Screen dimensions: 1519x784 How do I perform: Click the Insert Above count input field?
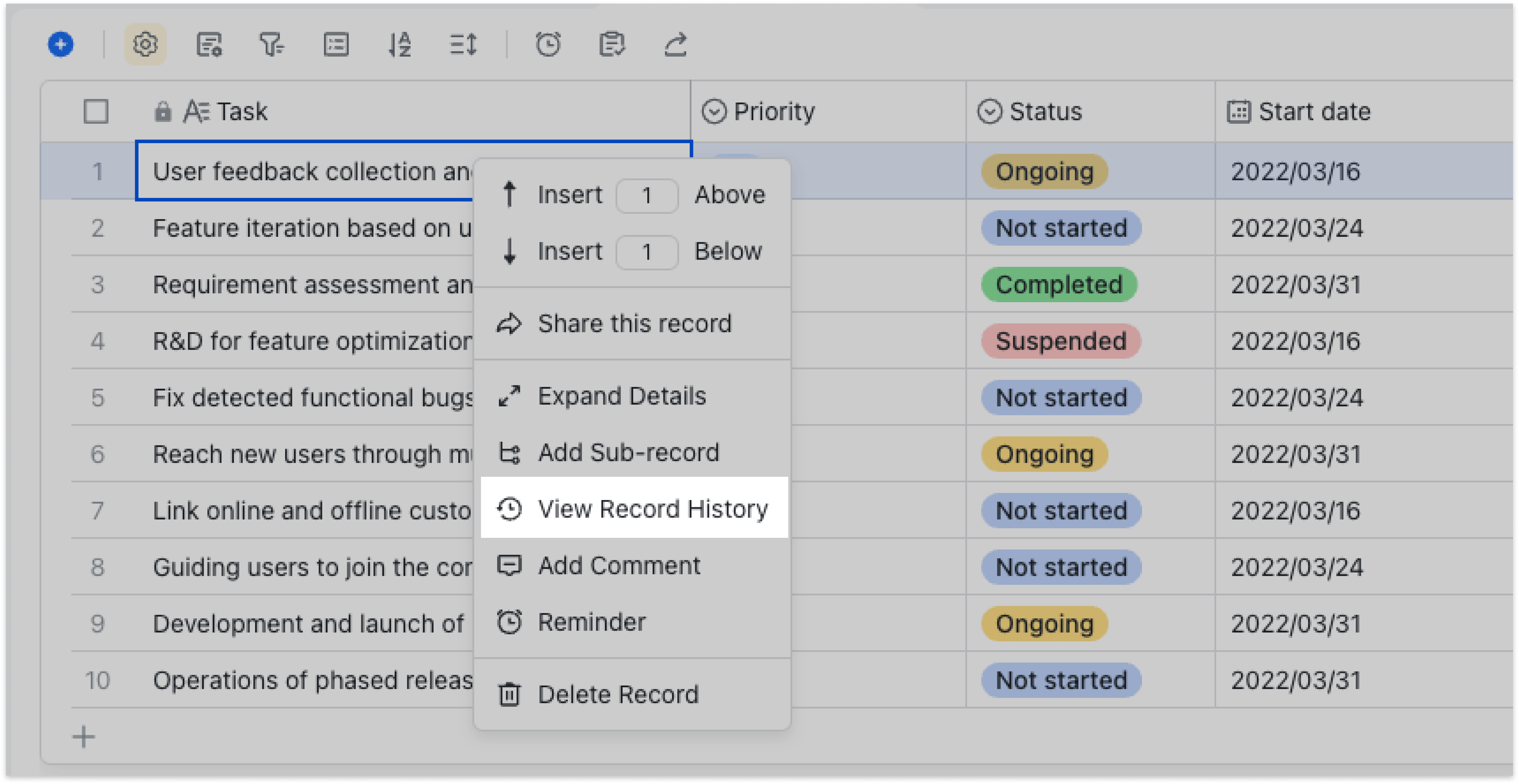647,195
